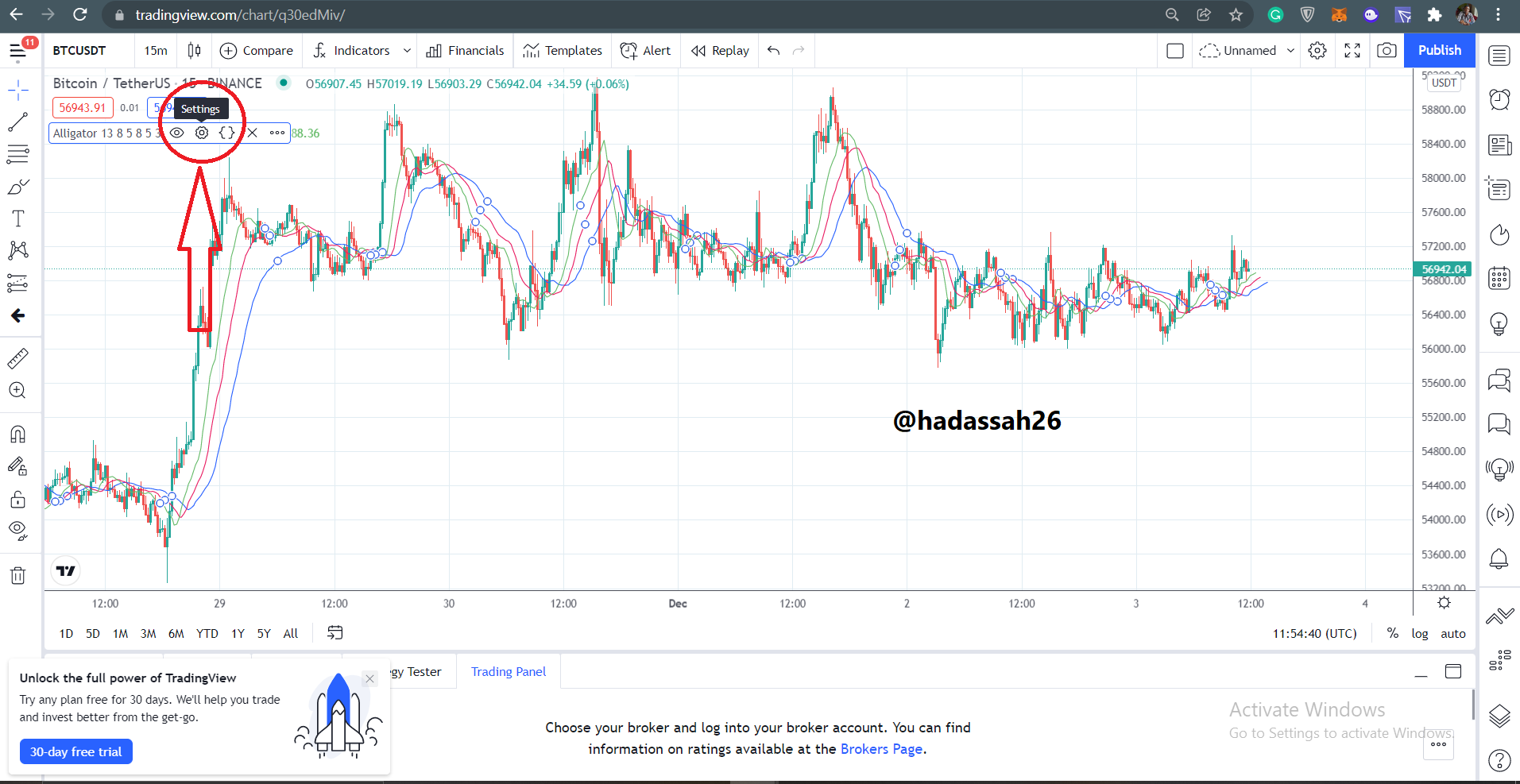Click the Alert button in toolbar

[x=645, y=51]
